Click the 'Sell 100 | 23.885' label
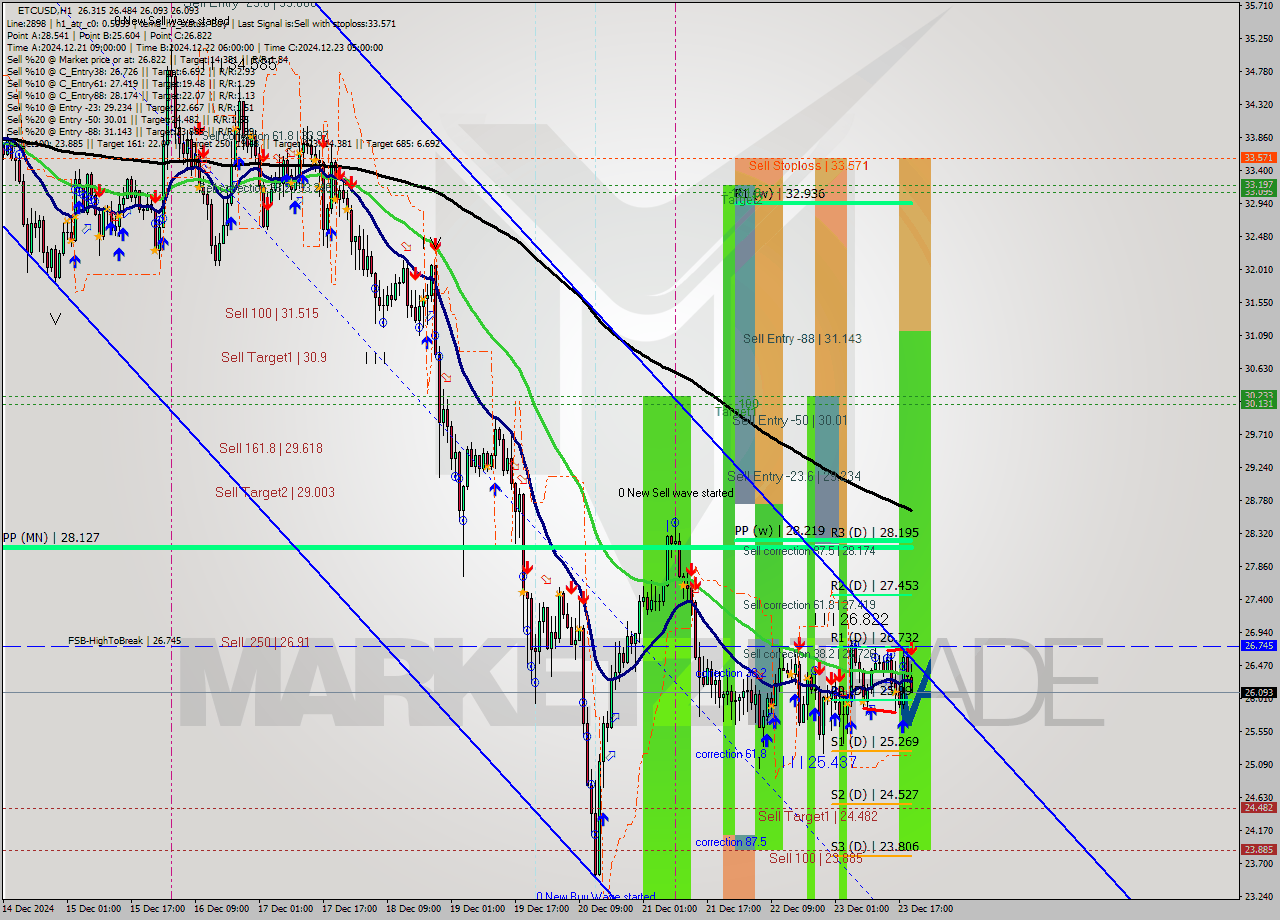This screenshot has height=920, width=1280. coord(815,858)
